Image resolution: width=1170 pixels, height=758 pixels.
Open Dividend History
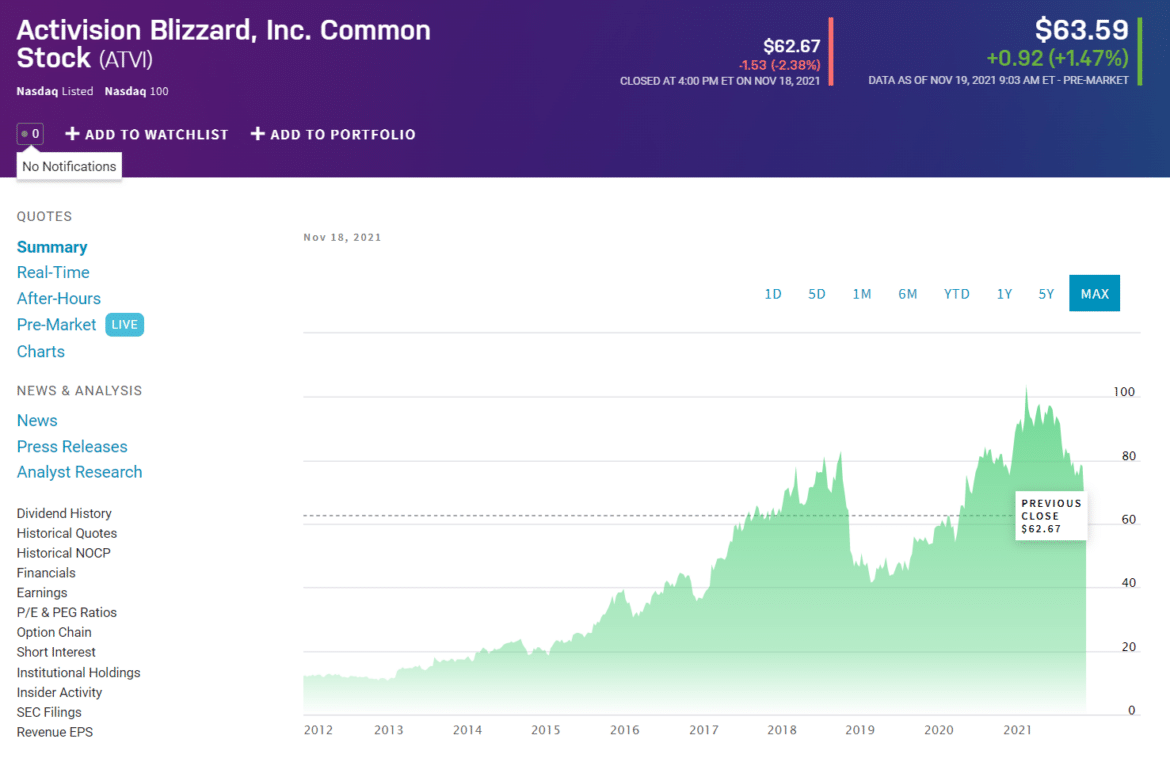(63, 513)
